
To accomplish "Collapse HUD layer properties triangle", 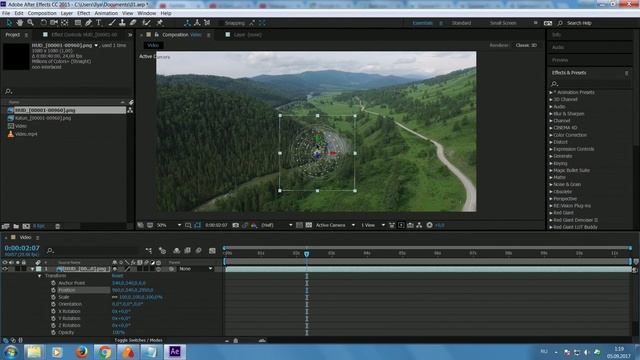I will [32, 269].
